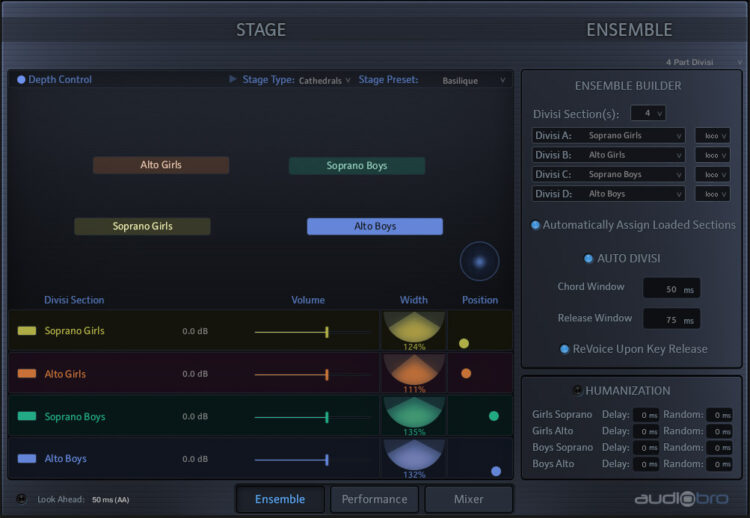This screenshot has width=750, height=518.
Task: Select the Alto Boys block on stage
Action: [375, 226]
